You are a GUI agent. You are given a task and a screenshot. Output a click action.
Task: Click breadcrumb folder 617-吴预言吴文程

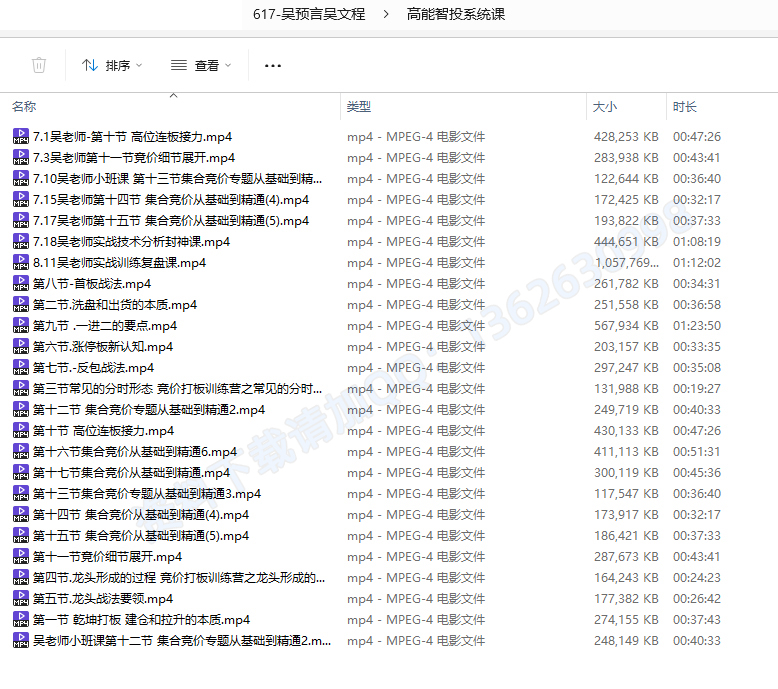[309, 14]
